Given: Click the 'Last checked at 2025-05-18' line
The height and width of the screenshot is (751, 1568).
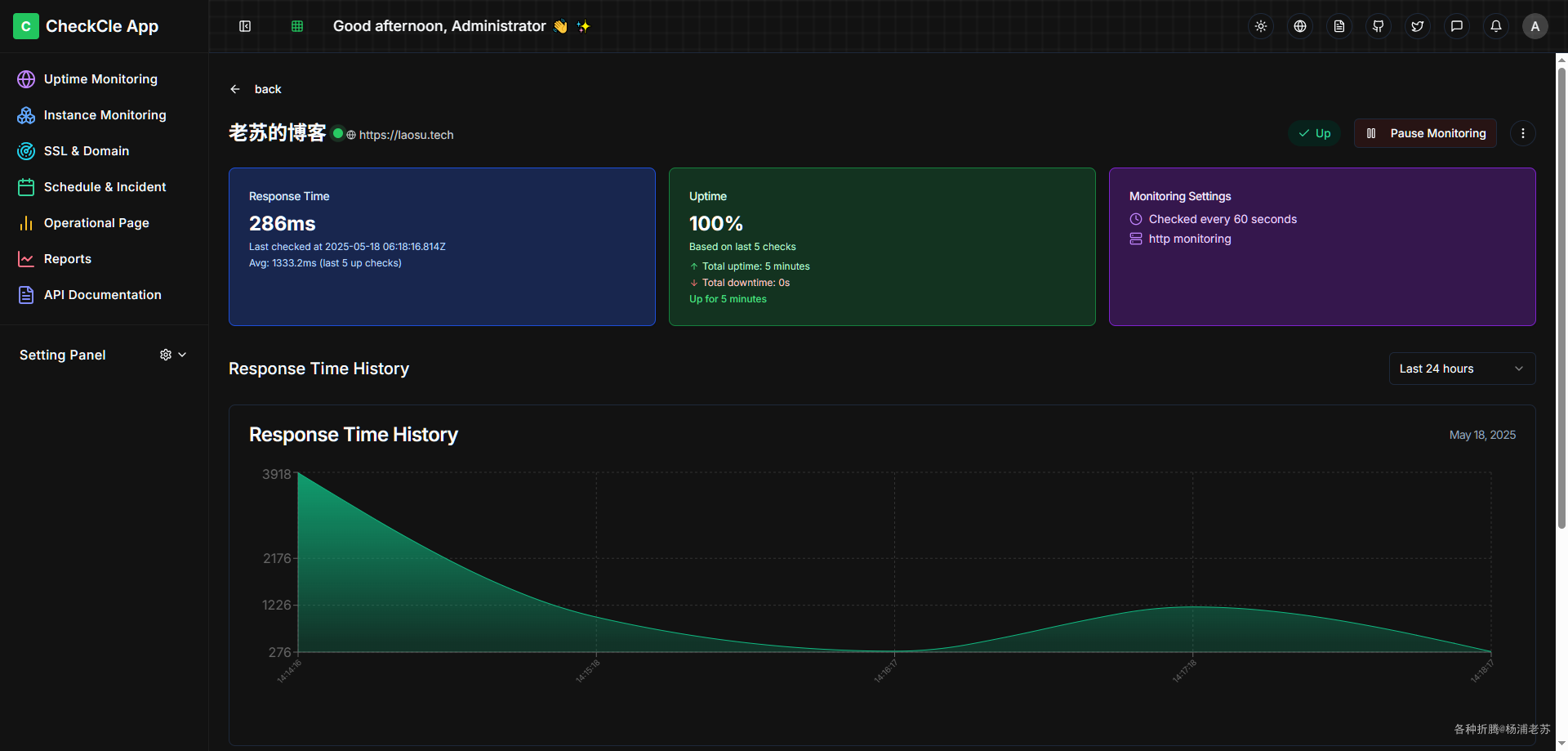Looking at the screenshot, I should [x=347, y=247].
